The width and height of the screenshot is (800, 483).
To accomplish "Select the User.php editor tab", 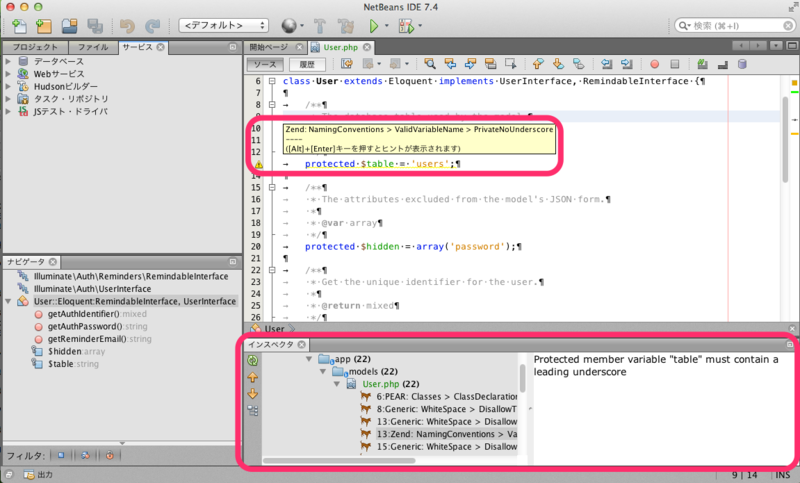I will (340, 47).
